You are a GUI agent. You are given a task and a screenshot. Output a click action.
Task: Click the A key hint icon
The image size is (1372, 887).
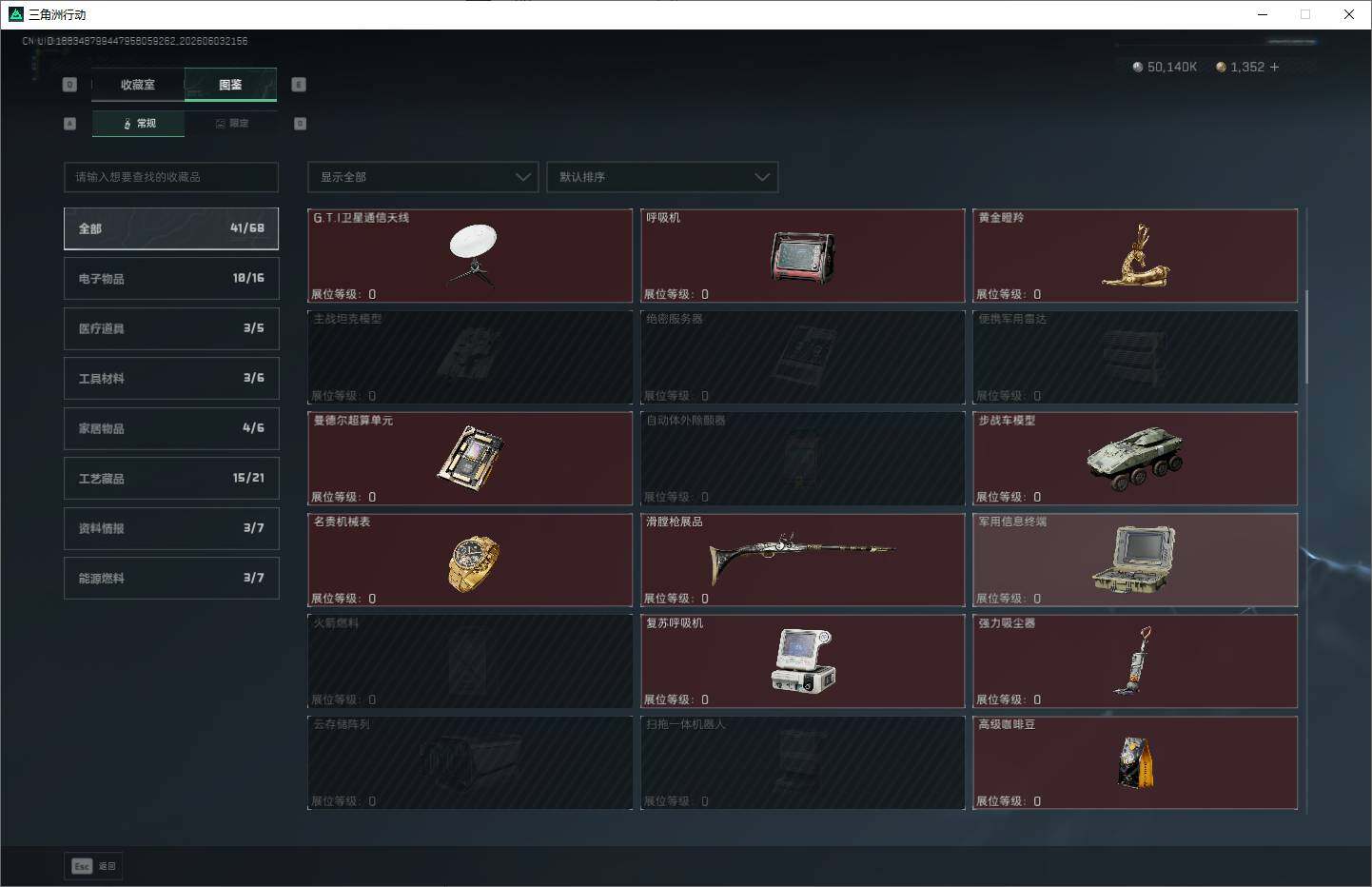pyautogui.click(x=69, y=124)
